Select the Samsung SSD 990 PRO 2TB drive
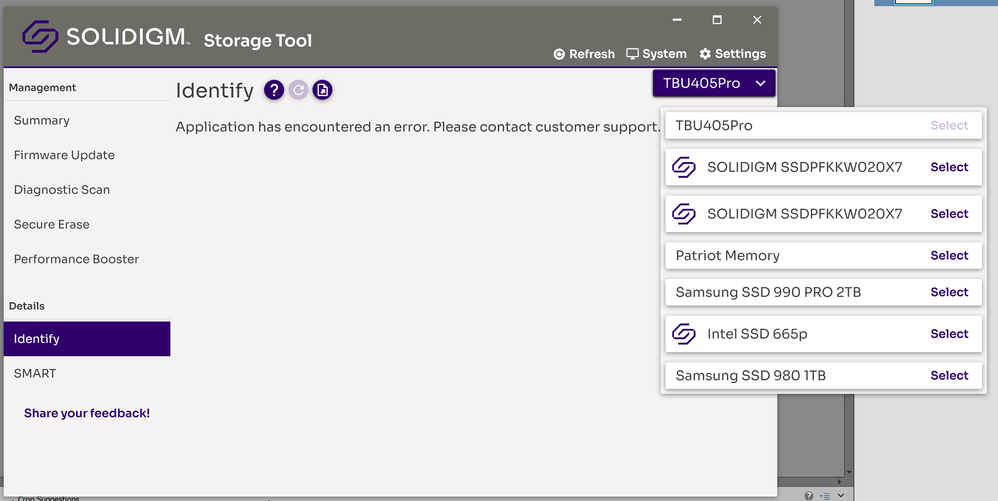 click(x=948, y=292)
